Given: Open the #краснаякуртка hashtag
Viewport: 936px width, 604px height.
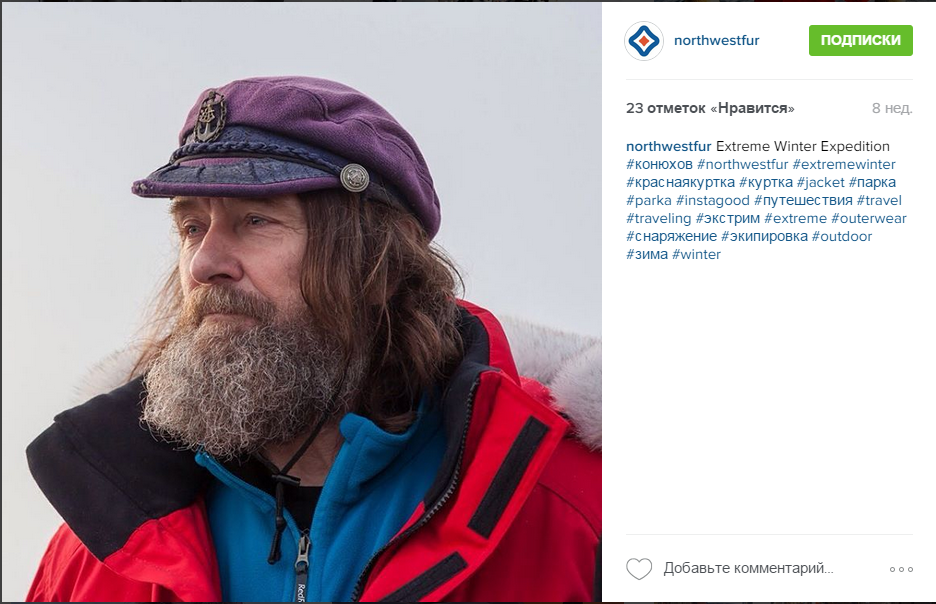Looking at the screenshot, I should [680, 182].
